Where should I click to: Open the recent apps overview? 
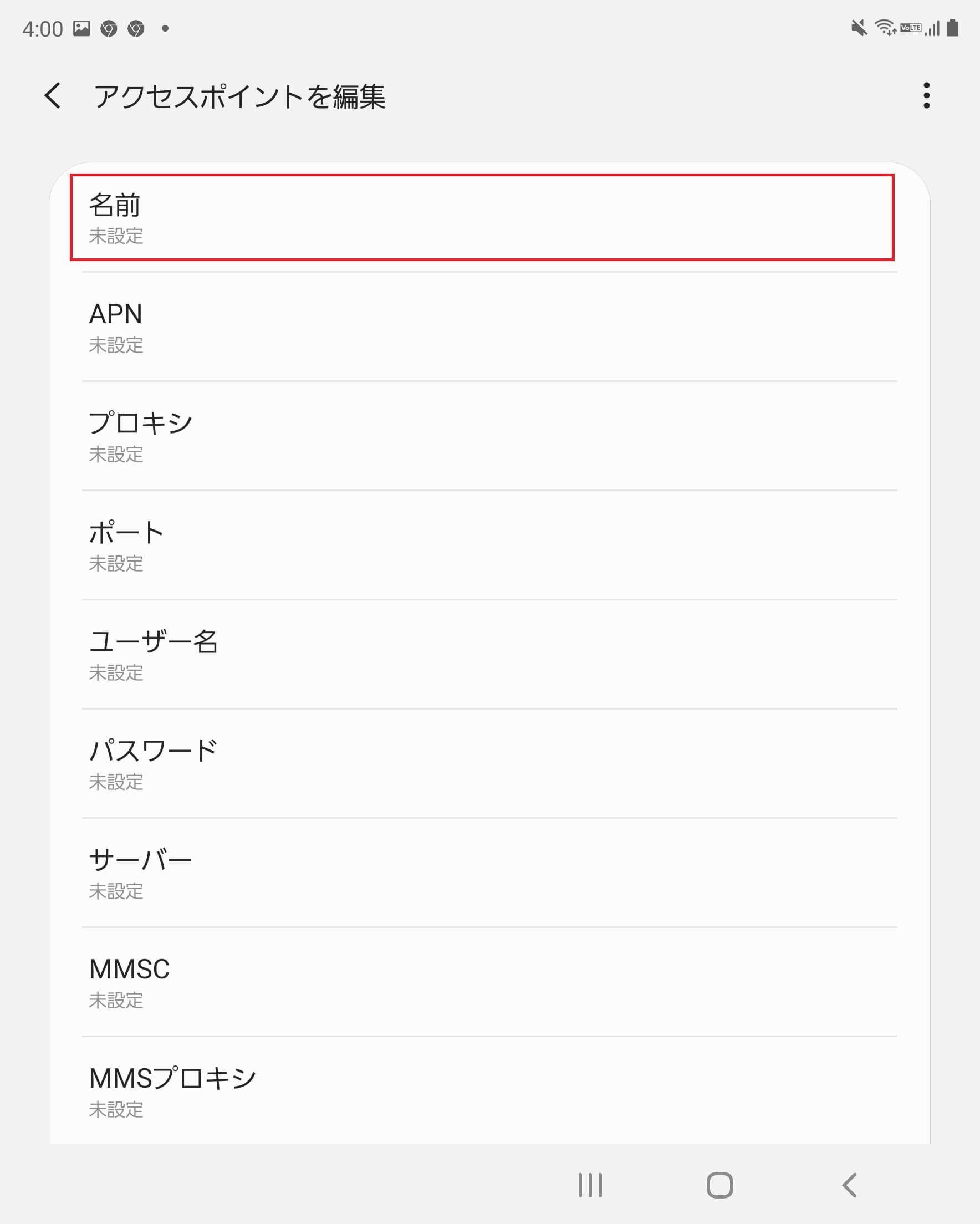pyautogui.click(x=590, y=1185)
